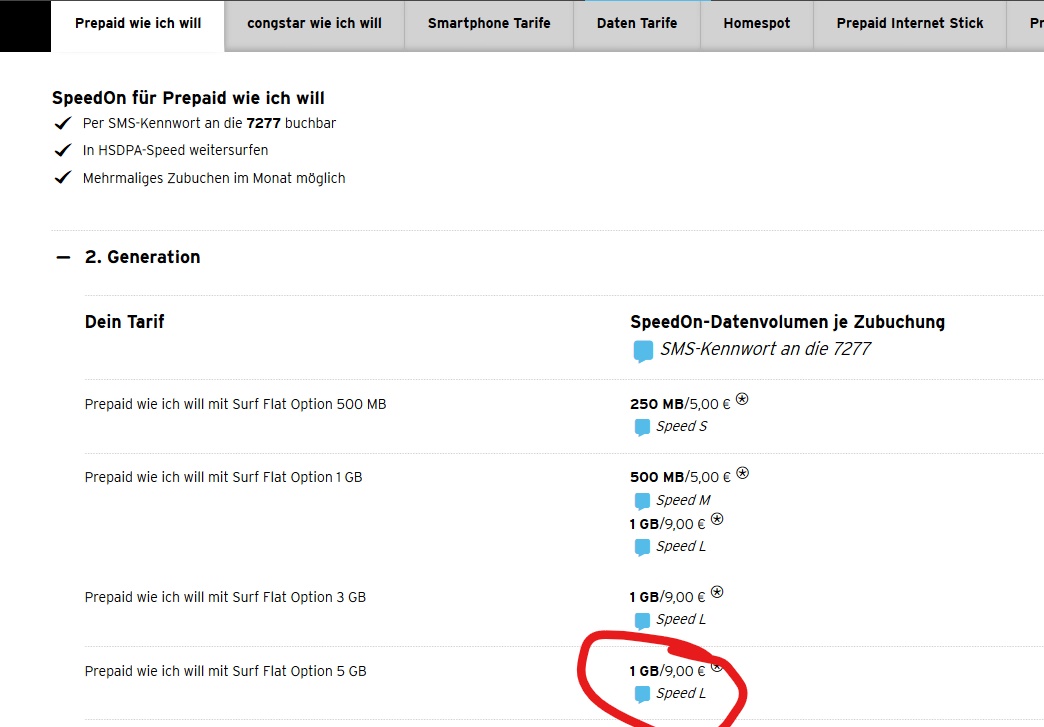Click Speed L bubble icon in Option 3 GB row

642,620
